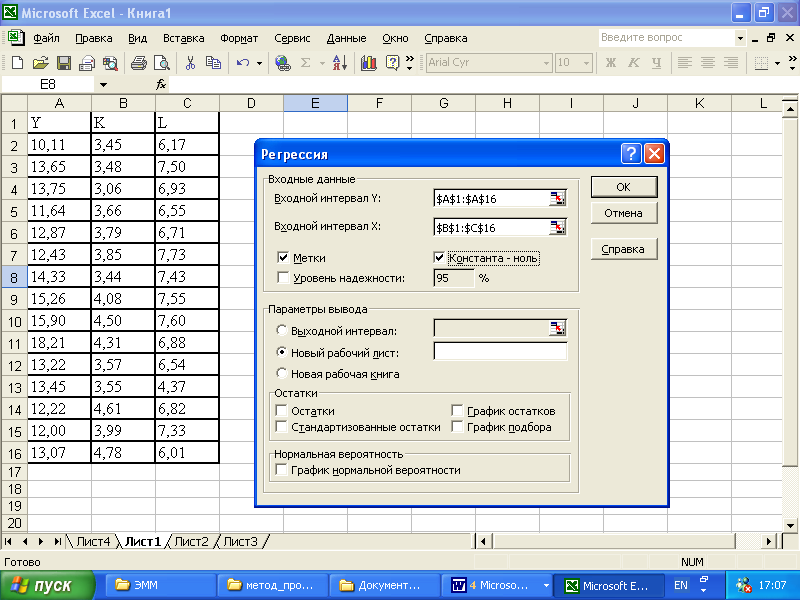Screen dimensions: 800x600
Task: Click OK in the Регрессия dialog
Action: (623, 187)
